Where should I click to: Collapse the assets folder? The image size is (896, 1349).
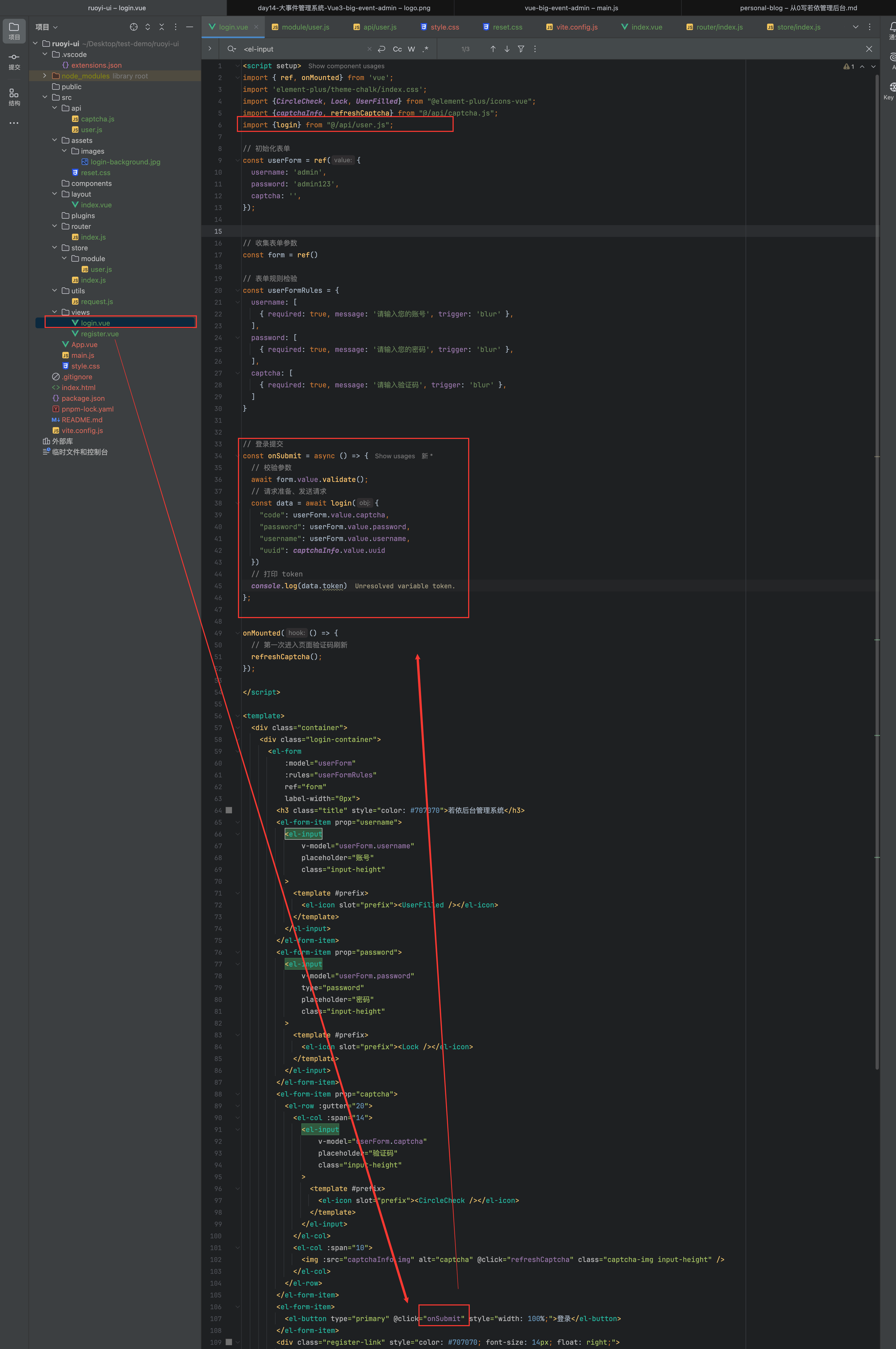coord(55,140)
